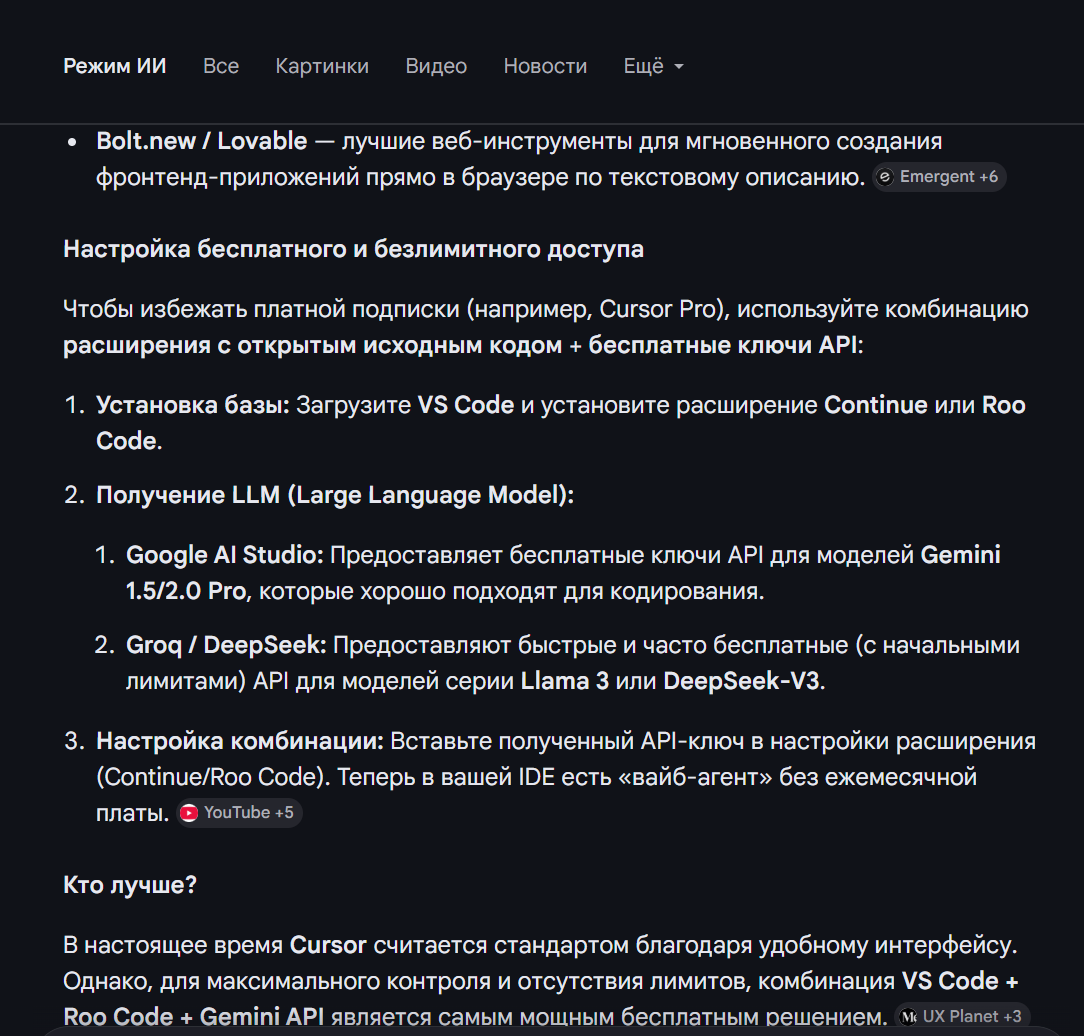Click the Кто лучше? heading
This screenshot has height=1036, width=1084.
pyautogui.click(x=130, y=885)
